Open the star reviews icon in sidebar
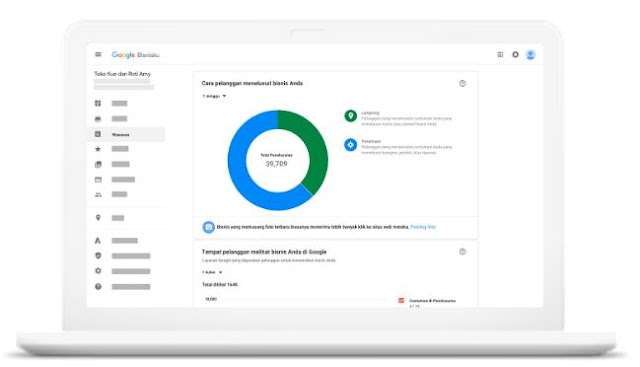 point(98,149)
